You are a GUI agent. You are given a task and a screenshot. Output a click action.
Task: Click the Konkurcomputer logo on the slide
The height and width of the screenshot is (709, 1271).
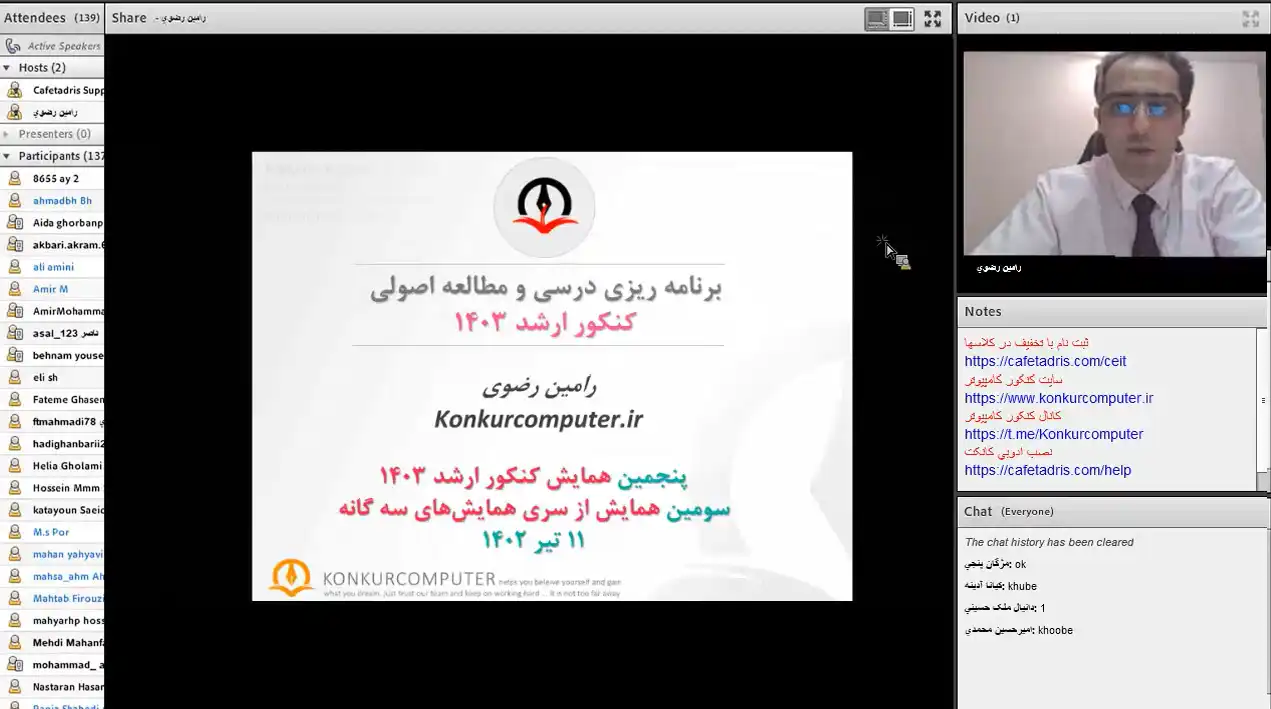[x=544, y=208]
